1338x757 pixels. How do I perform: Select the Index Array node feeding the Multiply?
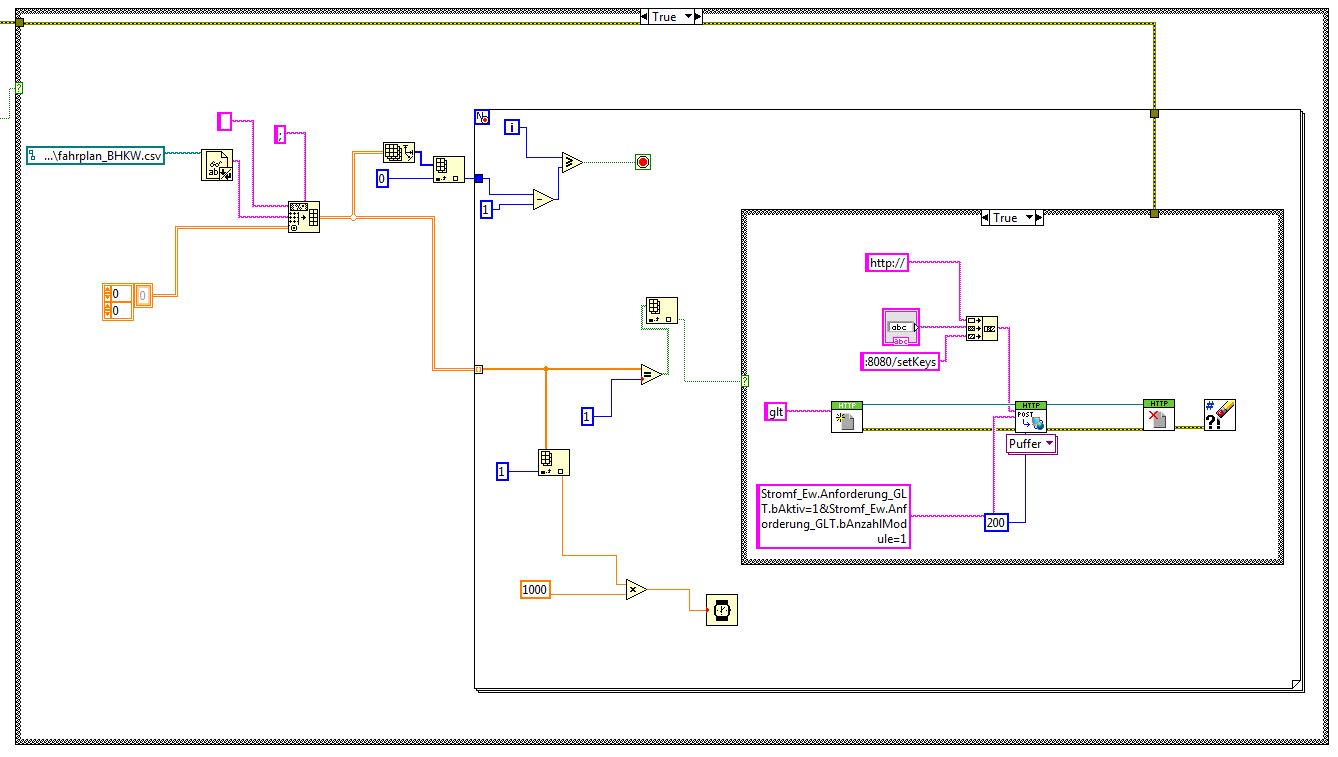pyautogui.click(x=554, y=462)
